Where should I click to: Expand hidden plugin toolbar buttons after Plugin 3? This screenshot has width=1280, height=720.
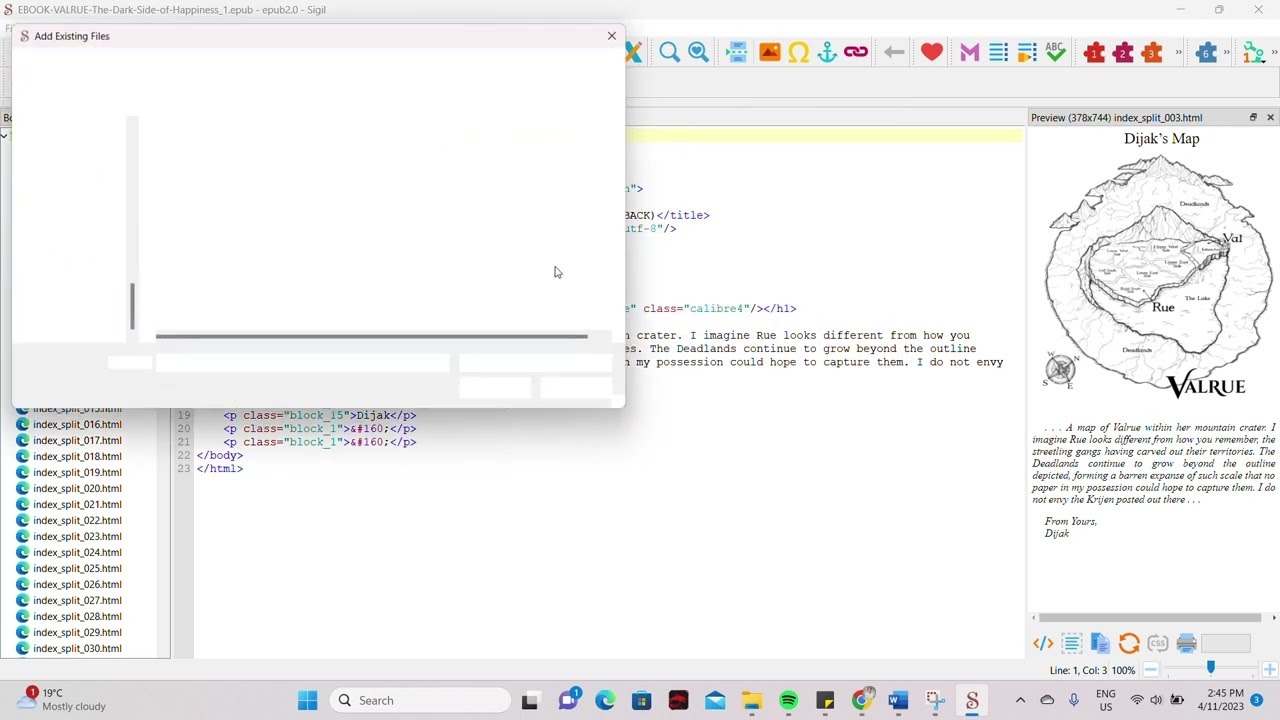pos(1178,52)
